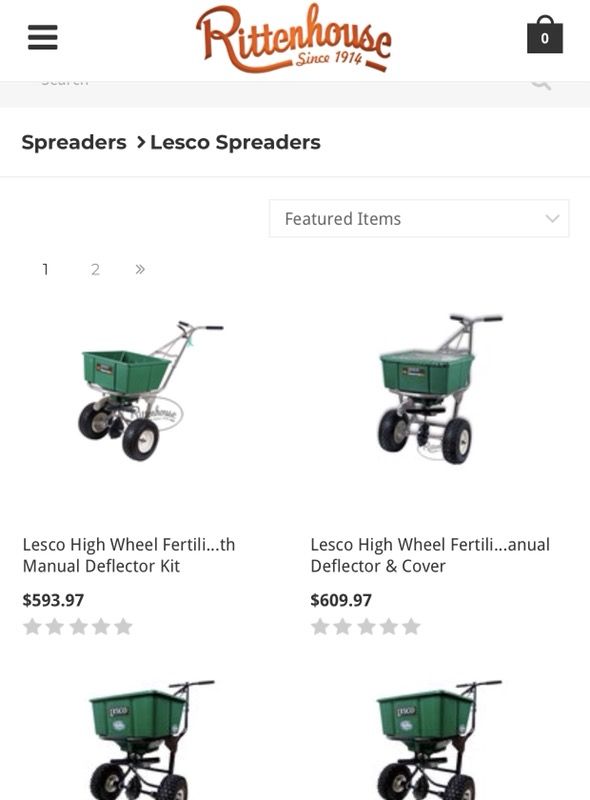Click the Rittenhouse logo
590x800 pixels.
pyautogui.click(x=295, y=38)
